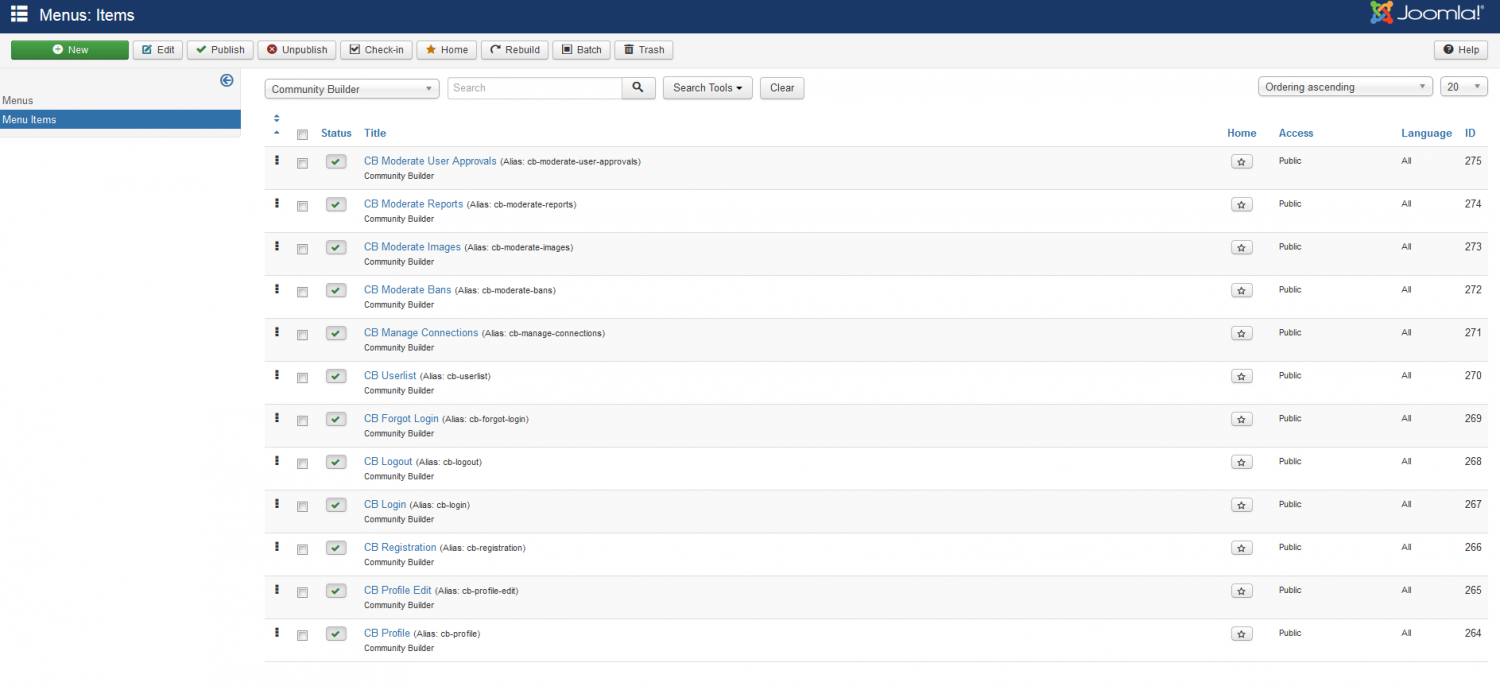Check the CB Moderate Images checkbox
This screenshot has height=690, width=1500.
(x=302, y=249)
